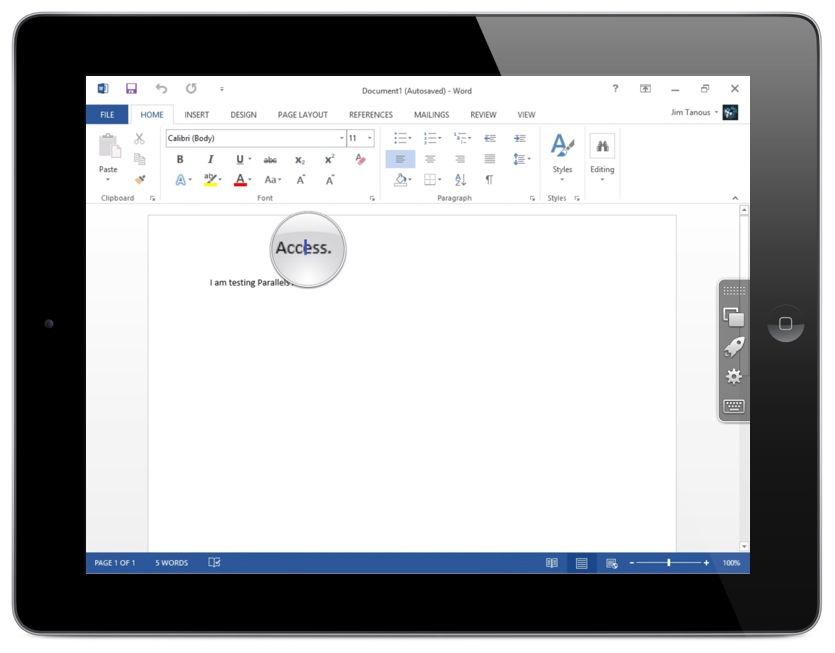Select the Format Painter brush
The height and width of the screenshot is (653, 835).
pyautogui.click(x=140, y=179)
